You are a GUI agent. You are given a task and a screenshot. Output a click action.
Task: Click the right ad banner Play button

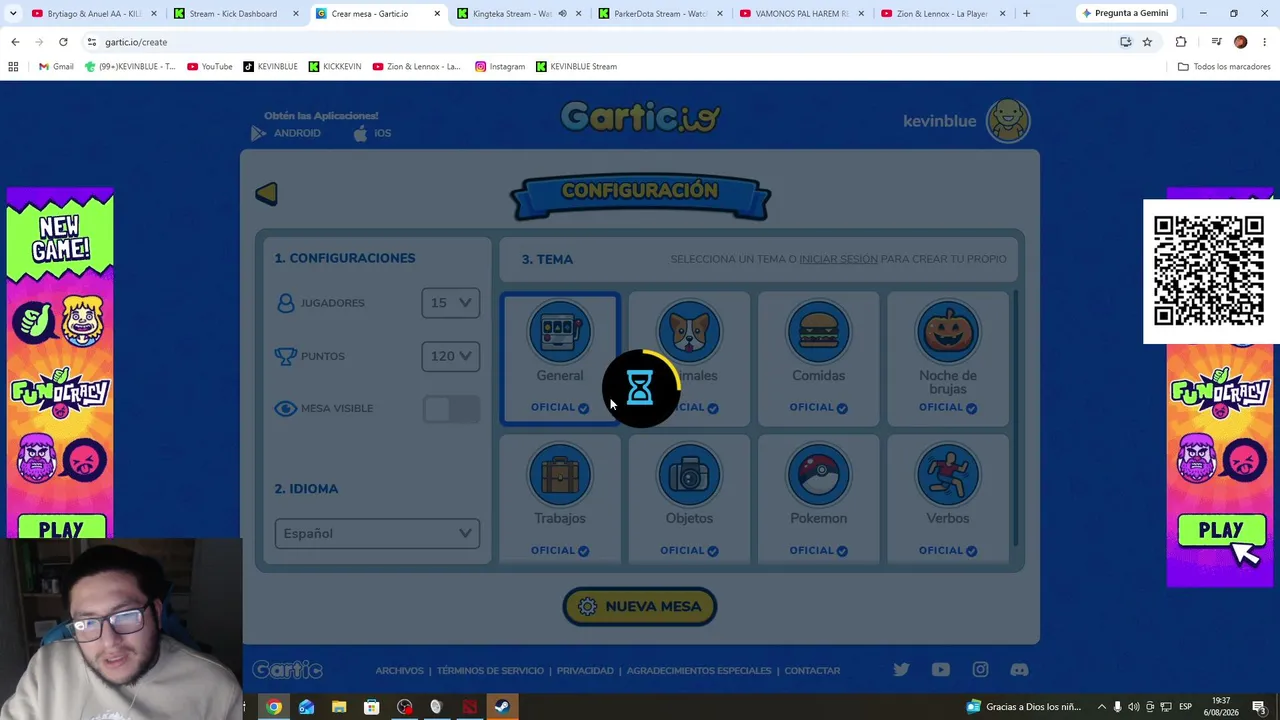1220,531
